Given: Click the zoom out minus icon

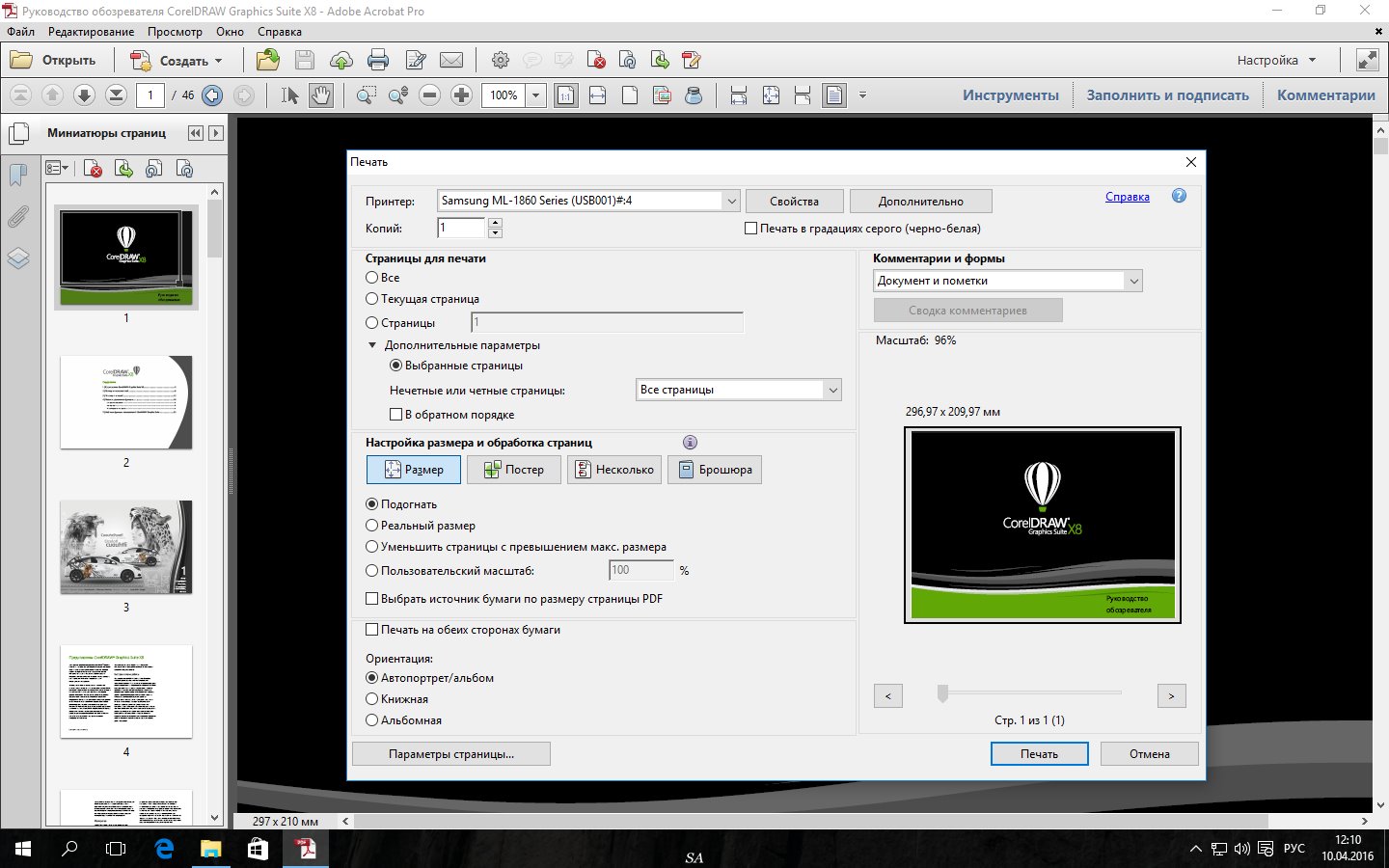Looking at the screenshot, I should coord(430,95).
